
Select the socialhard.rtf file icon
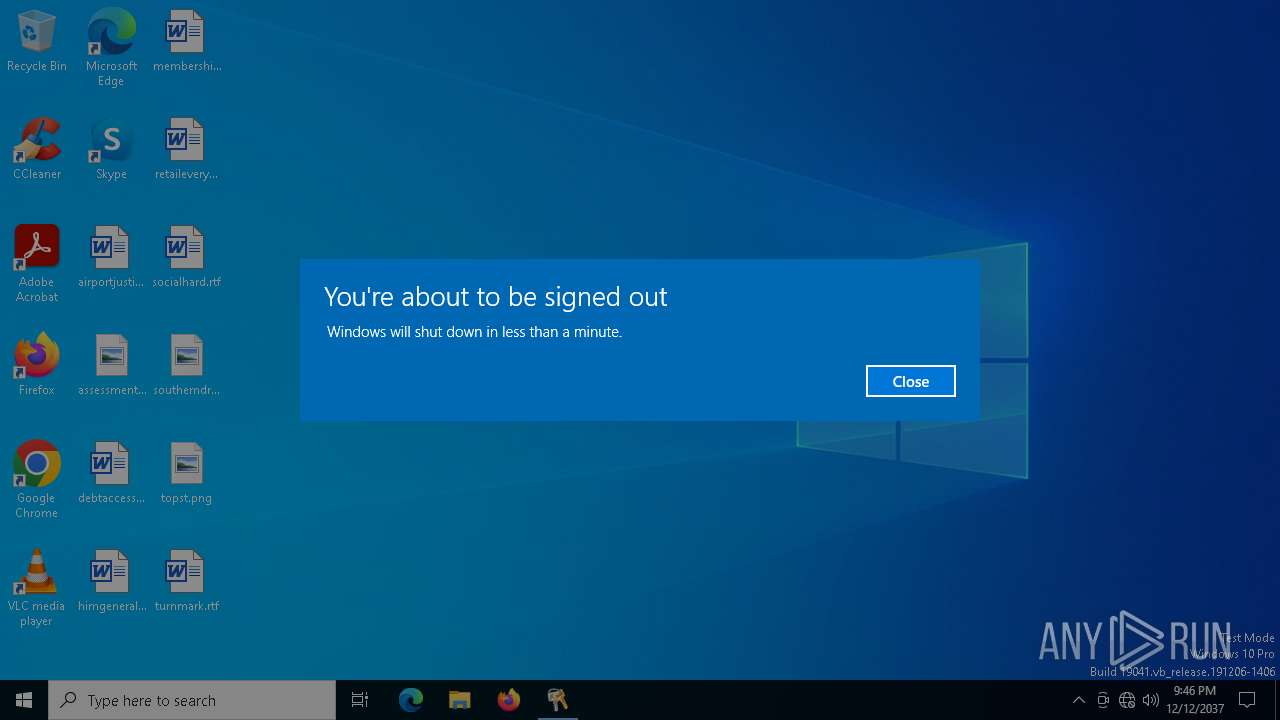coord(186,257)
